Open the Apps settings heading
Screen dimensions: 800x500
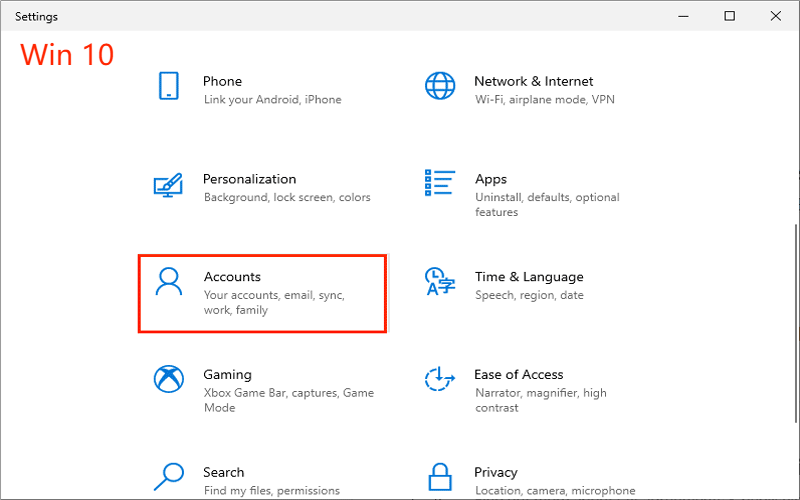point(491,179)
